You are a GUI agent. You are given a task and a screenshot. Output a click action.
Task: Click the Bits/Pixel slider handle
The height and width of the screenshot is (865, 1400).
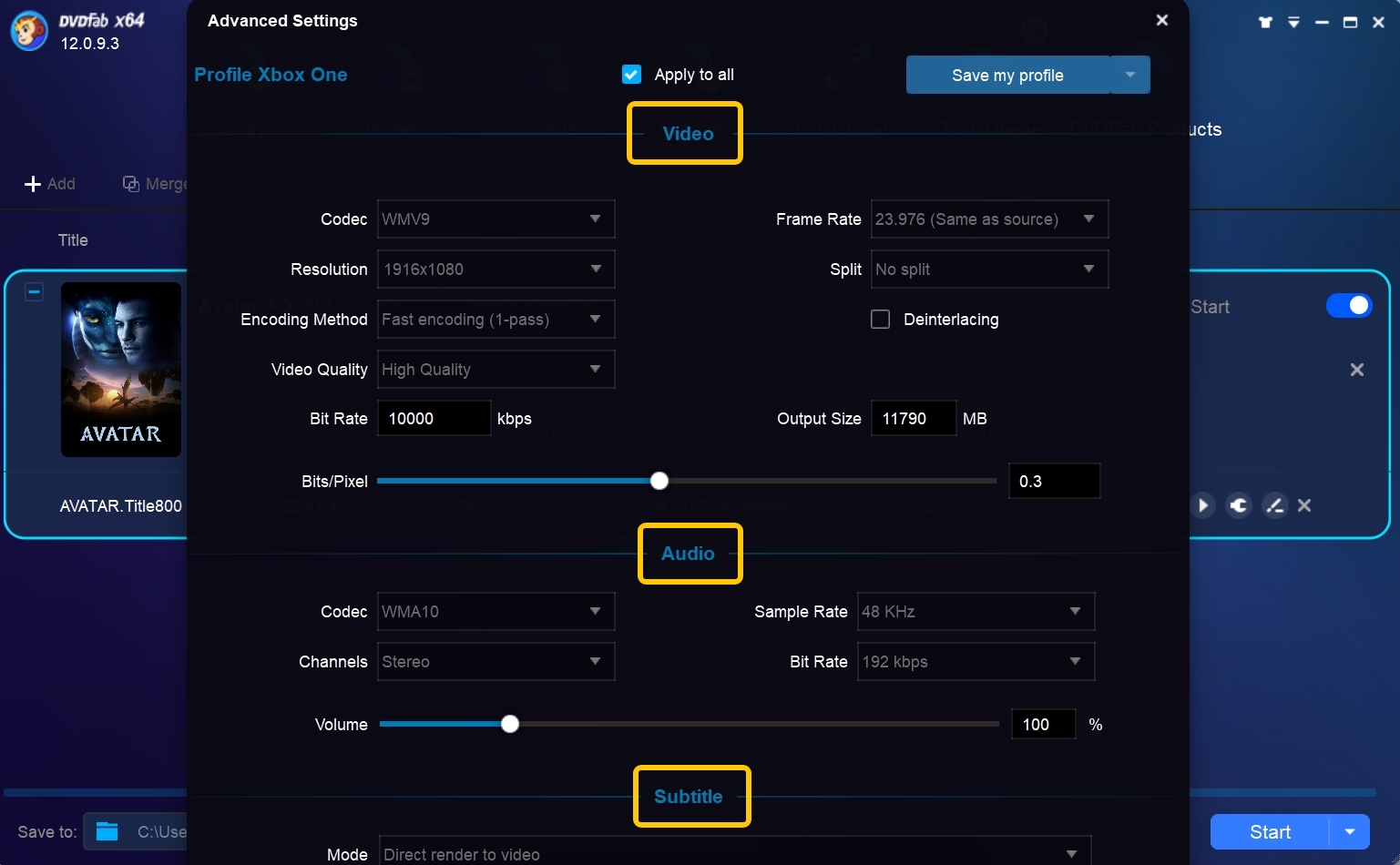659,481
